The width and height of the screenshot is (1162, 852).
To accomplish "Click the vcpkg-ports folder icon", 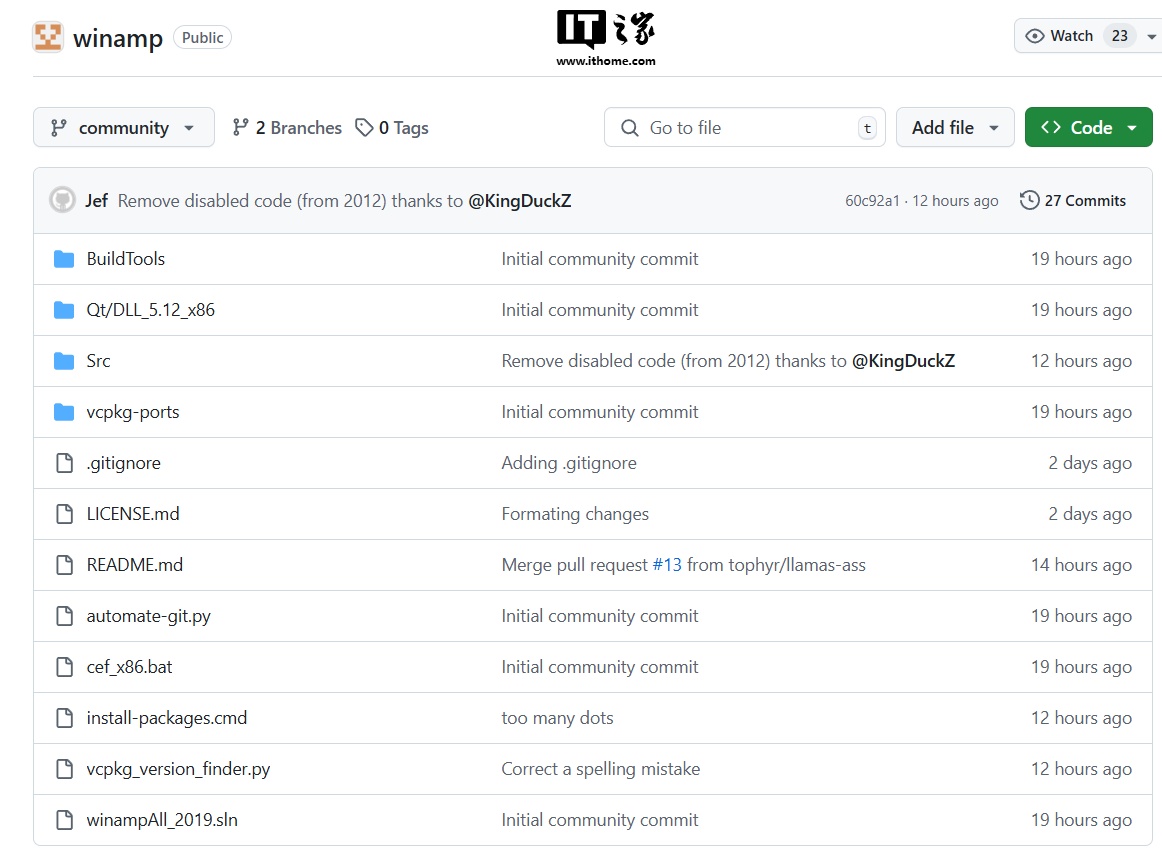I will [64, 412].
